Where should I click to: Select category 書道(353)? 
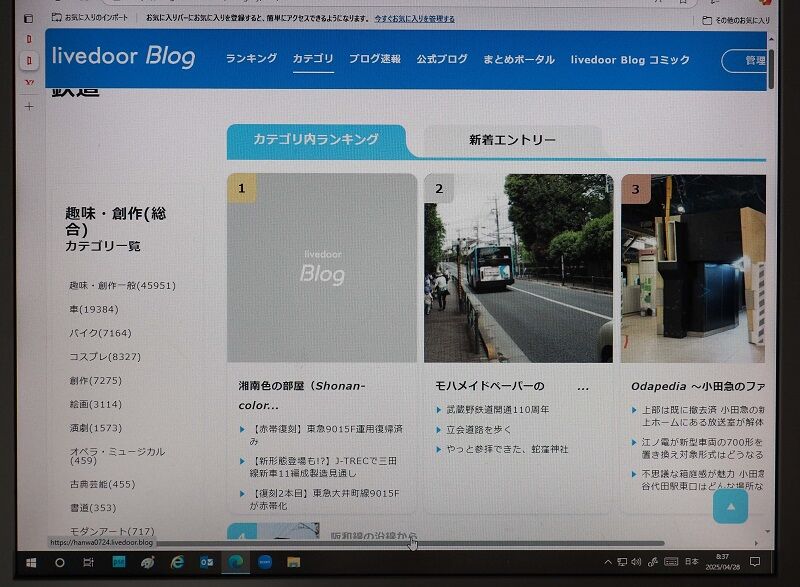[x=93, y=508]
